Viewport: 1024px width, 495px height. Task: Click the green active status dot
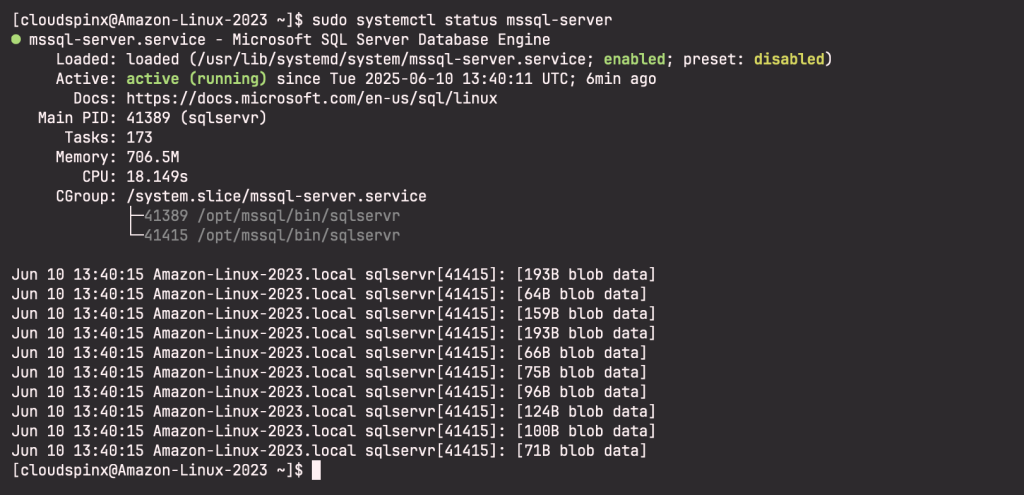(x=16, y=40)
